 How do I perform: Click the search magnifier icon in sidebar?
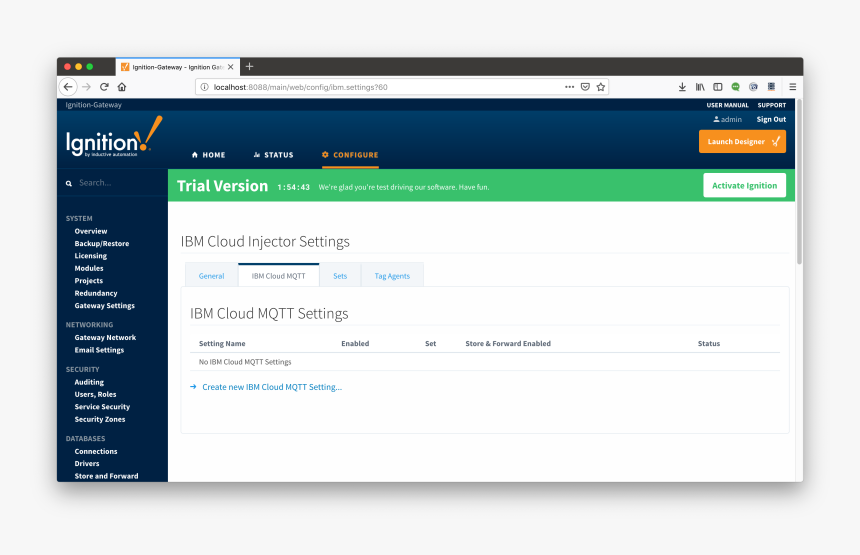coord(69,183)
